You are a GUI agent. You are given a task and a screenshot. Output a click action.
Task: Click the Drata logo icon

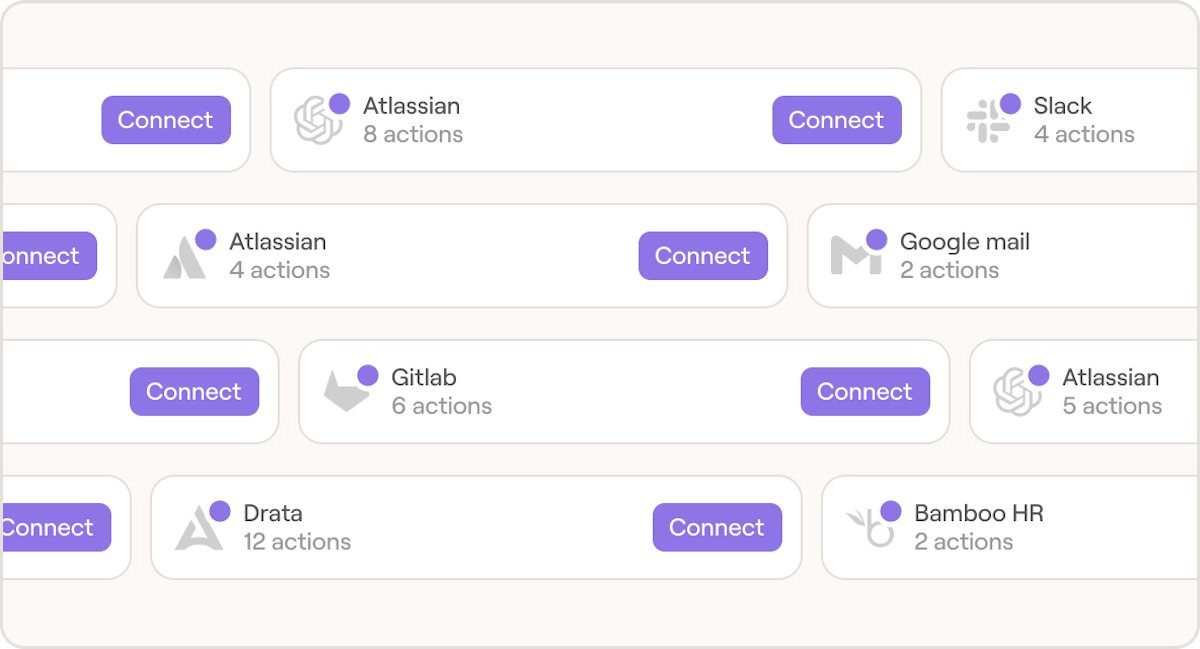198,528
